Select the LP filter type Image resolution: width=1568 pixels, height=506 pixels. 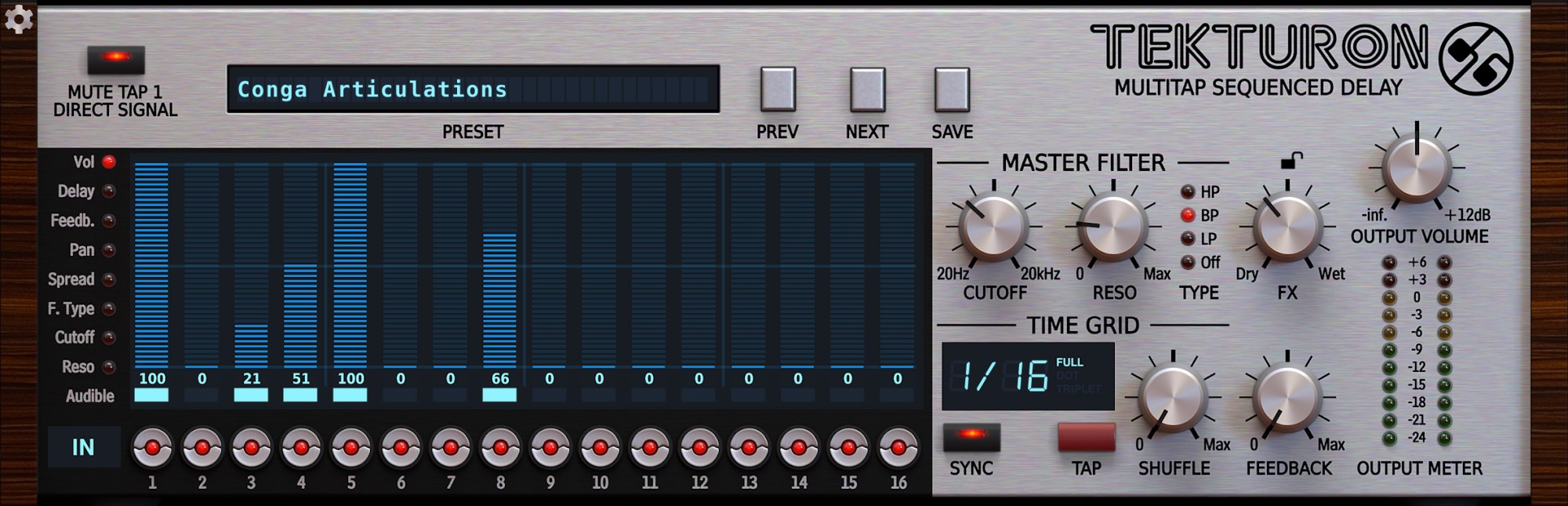point(1189,238)
